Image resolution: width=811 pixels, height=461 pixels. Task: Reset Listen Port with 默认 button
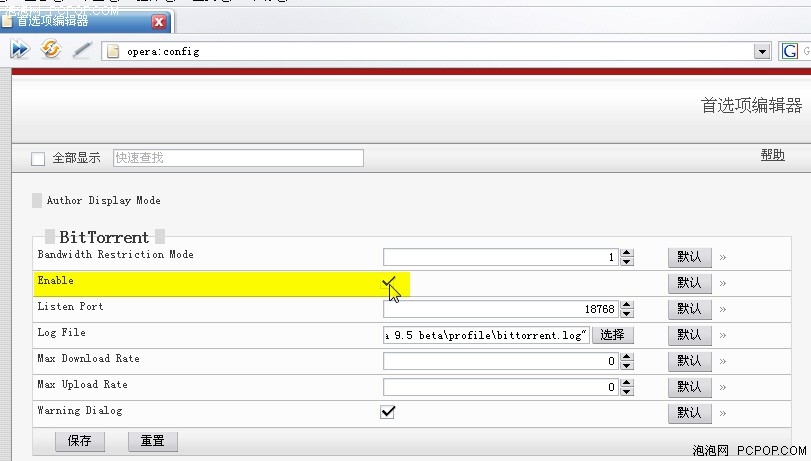(689, 309)
